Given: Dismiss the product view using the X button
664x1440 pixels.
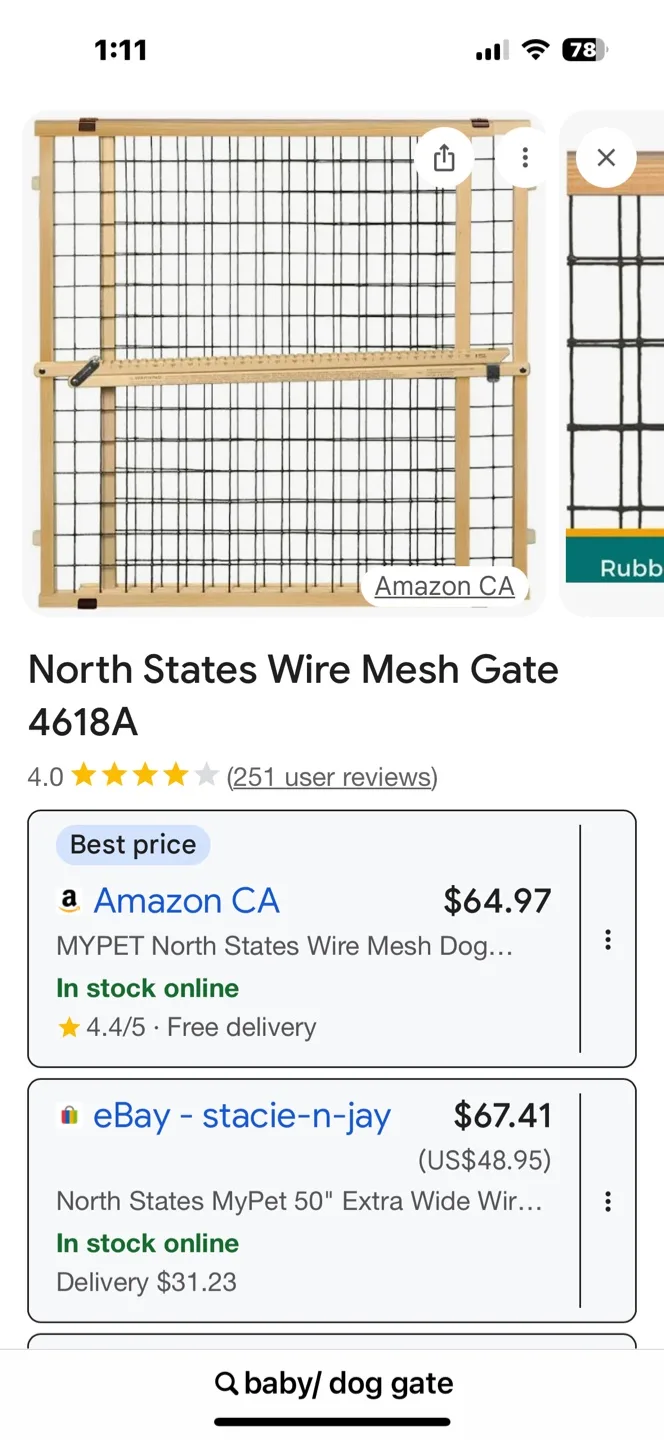Looking at the screenshot, I should click(605, 157).
